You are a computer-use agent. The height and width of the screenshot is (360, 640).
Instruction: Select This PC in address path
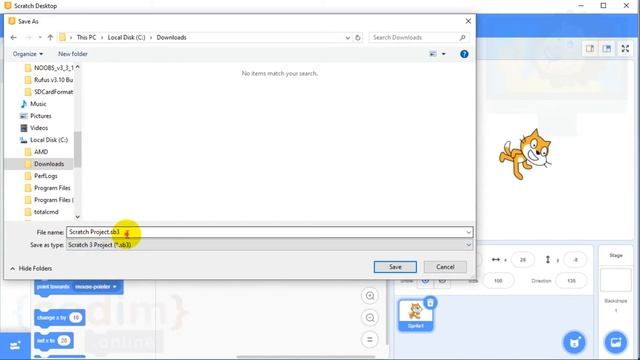click(87, 38)
